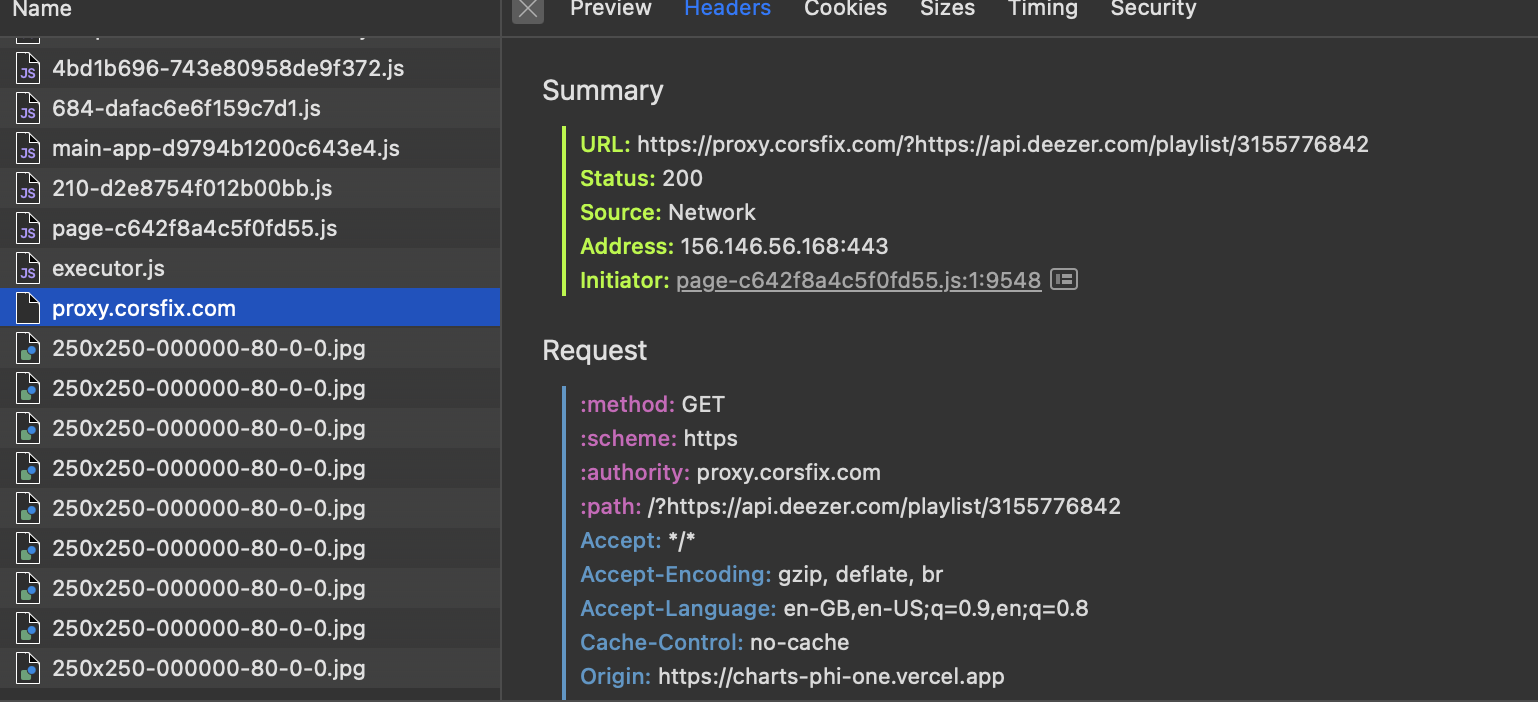Open the Headers tab
This screenshot has width=1538, height=702.
727,9
